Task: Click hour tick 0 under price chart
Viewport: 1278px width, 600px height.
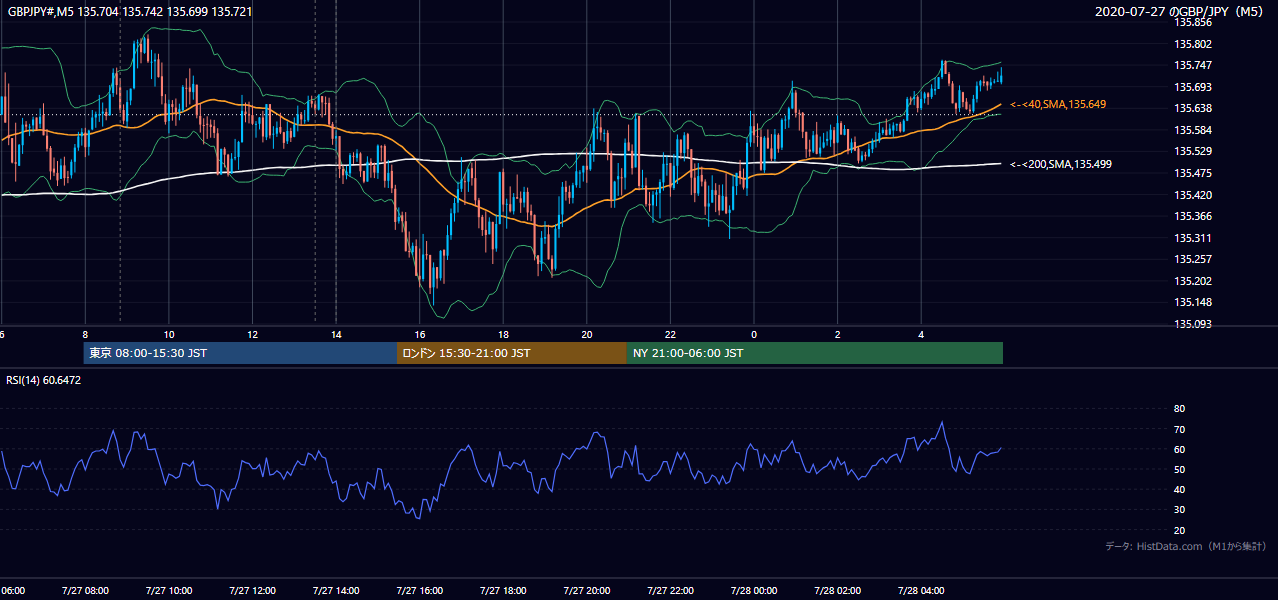Action: [754, 335]
